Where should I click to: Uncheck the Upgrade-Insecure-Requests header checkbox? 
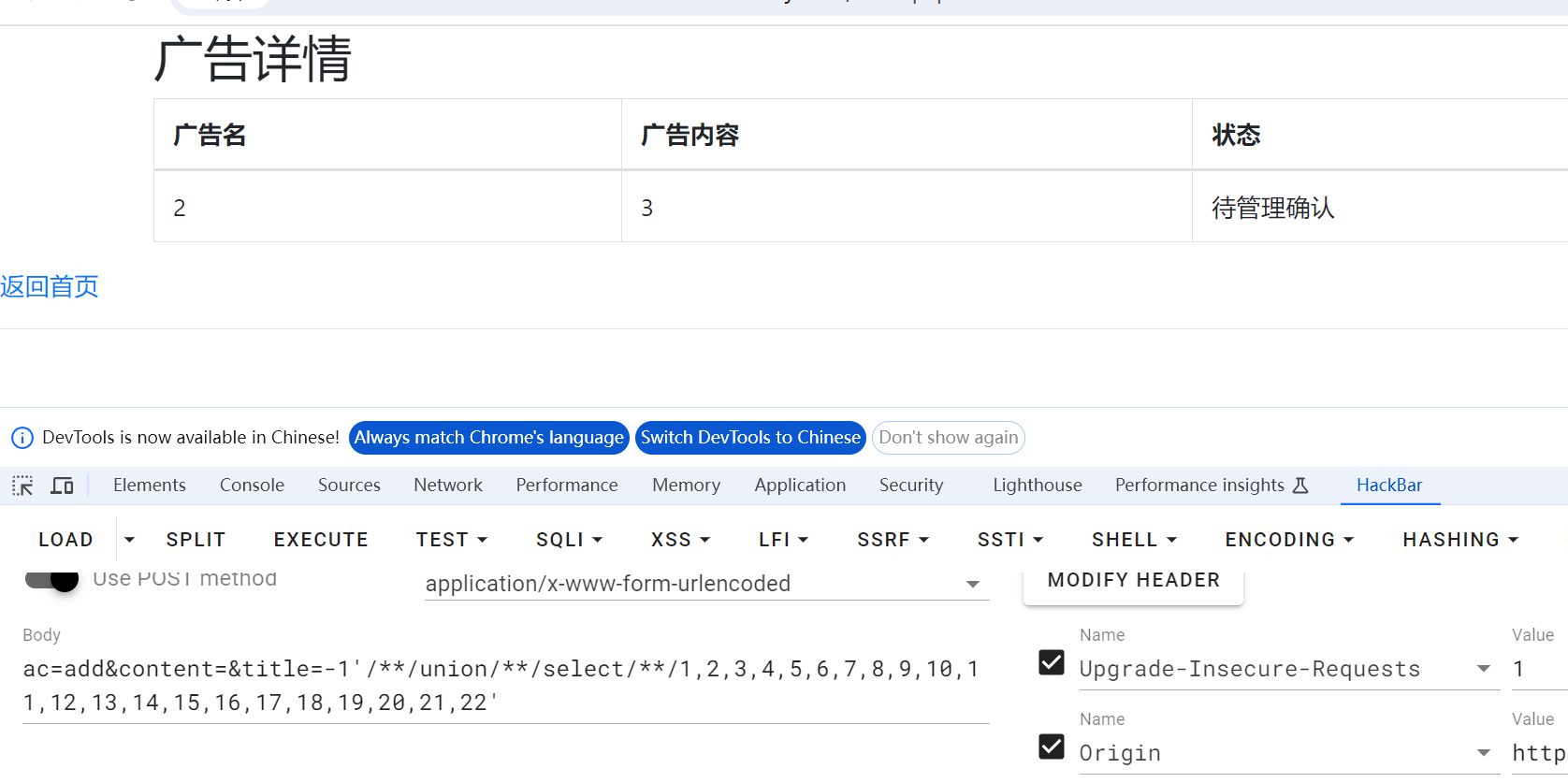[1052, 662]
